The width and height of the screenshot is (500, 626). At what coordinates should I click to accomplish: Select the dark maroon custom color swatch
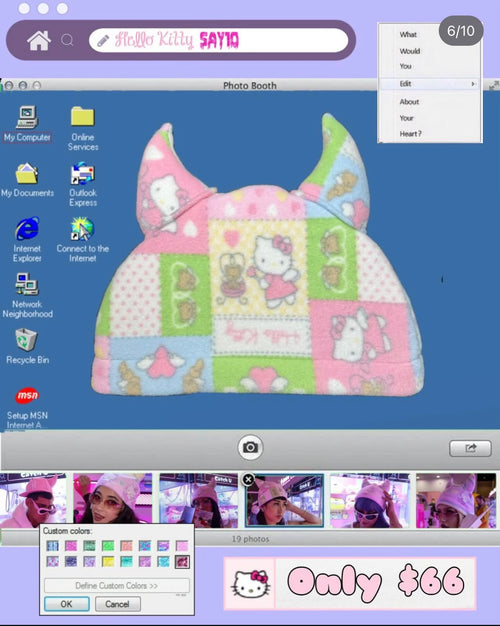tap(182, 562)
